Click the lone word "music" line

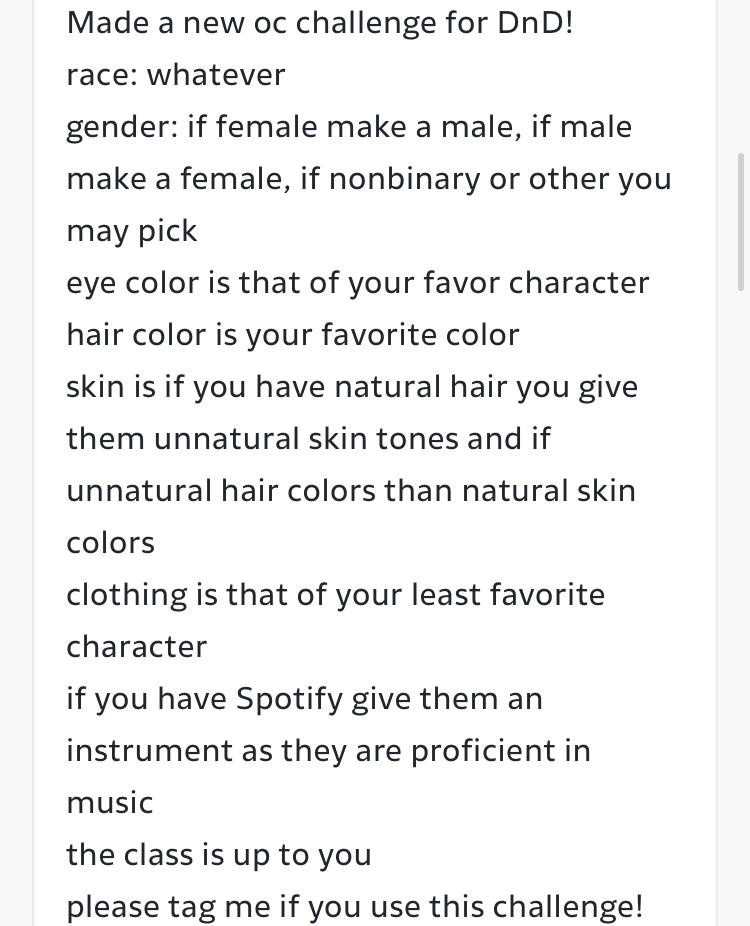(110, 803)
